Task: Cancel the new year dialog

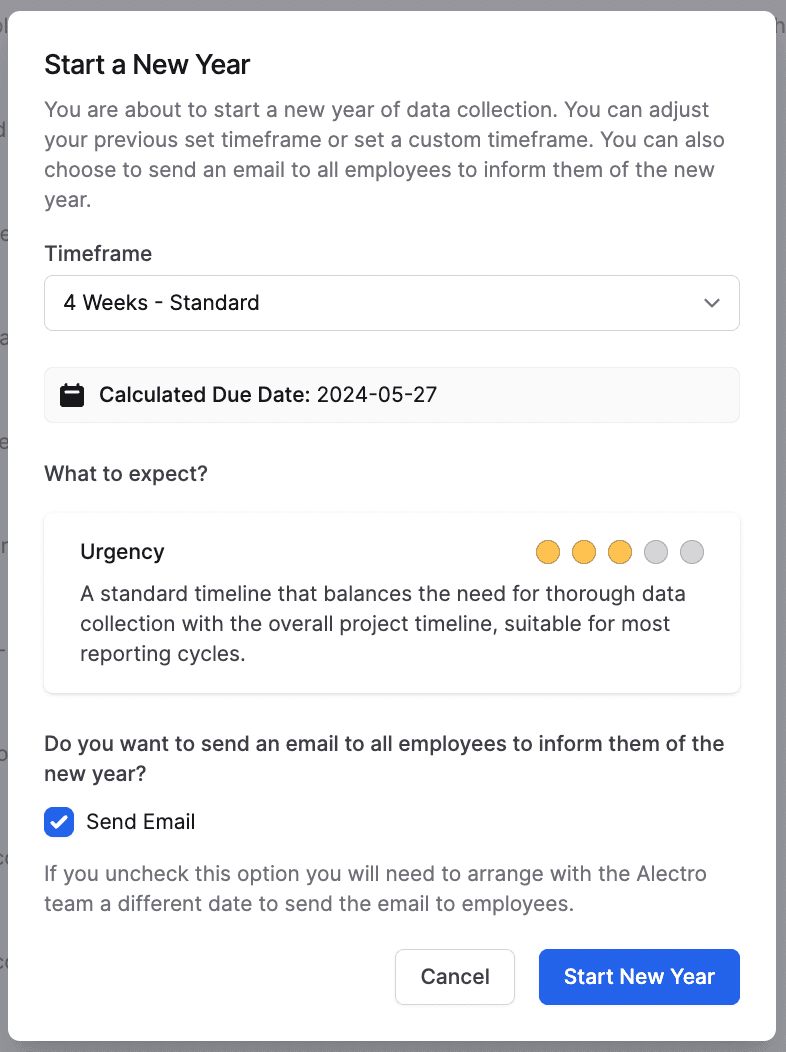Action: pos(455,977)
